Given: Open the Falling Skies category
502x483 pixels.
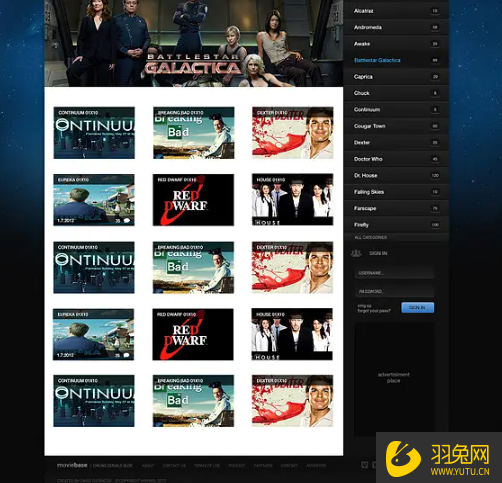Looking at the screenshot, I should (396, 192).
